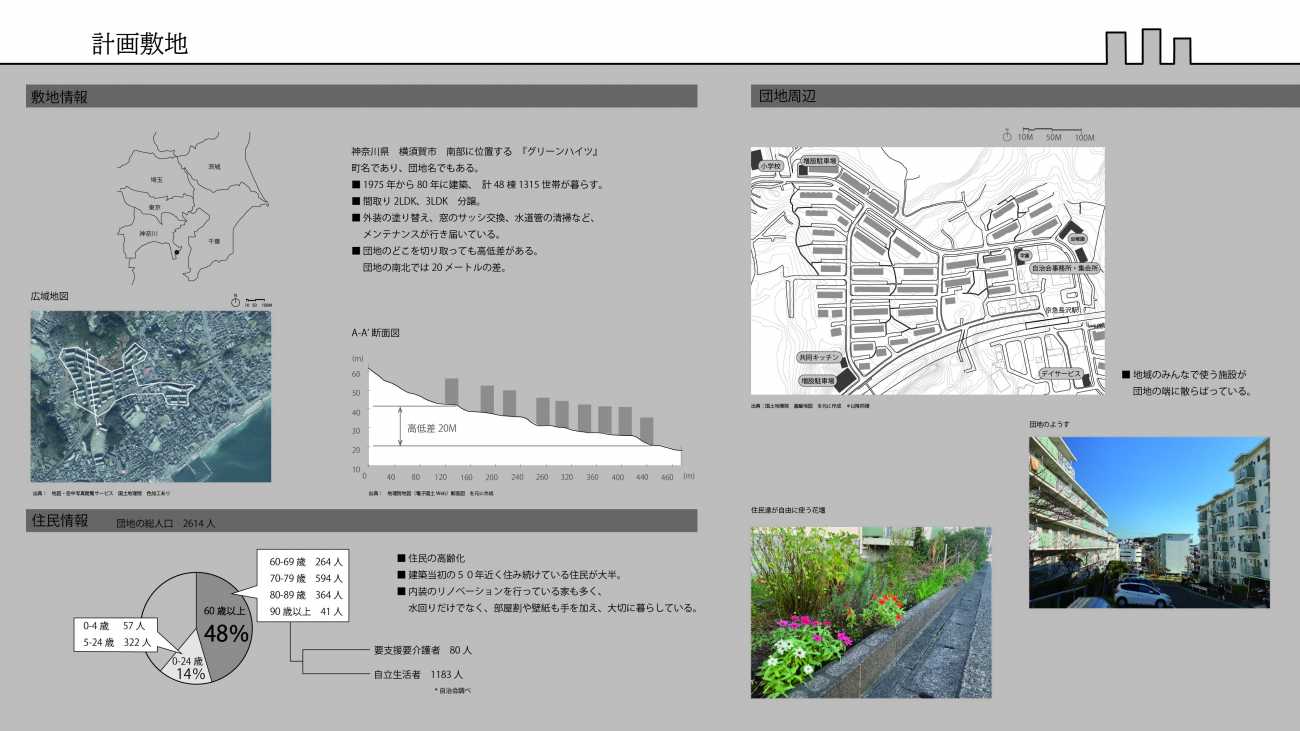Screen dimensions: 1300x731
Task: Open the flower bed photo
Action: [870, 612]
